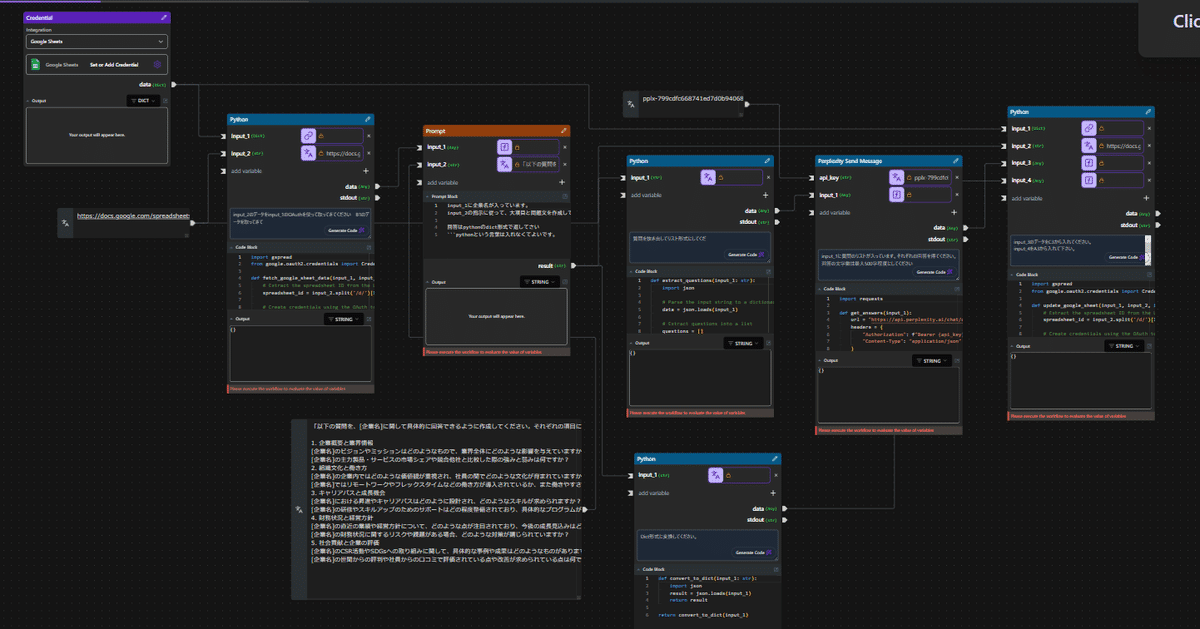This screenshot has width=1200, height=629.
Task: Click the docs.google.com spreadsheet URL text field
Action: click(132, 215)
